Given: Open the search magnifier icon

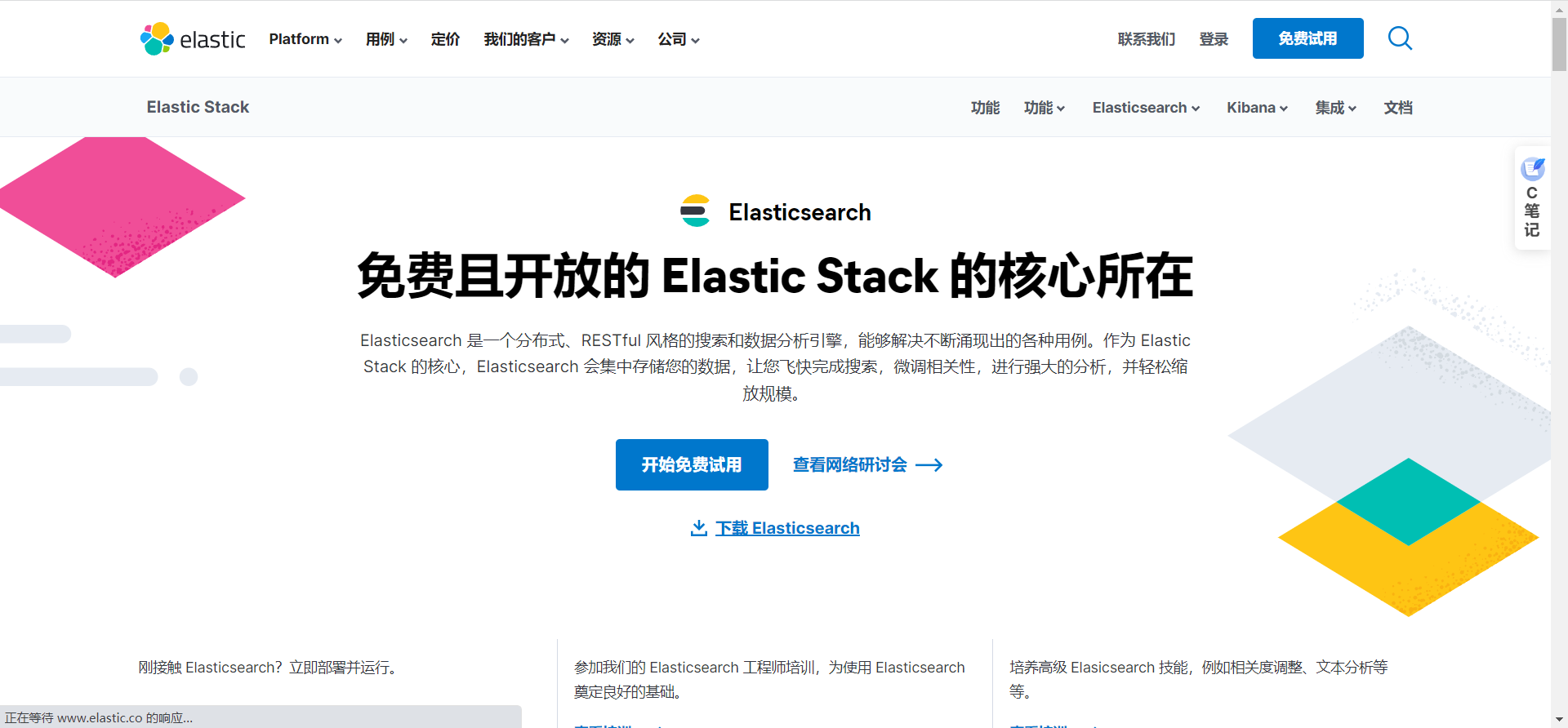Looking at the screenshot, I should [1400, 38].
